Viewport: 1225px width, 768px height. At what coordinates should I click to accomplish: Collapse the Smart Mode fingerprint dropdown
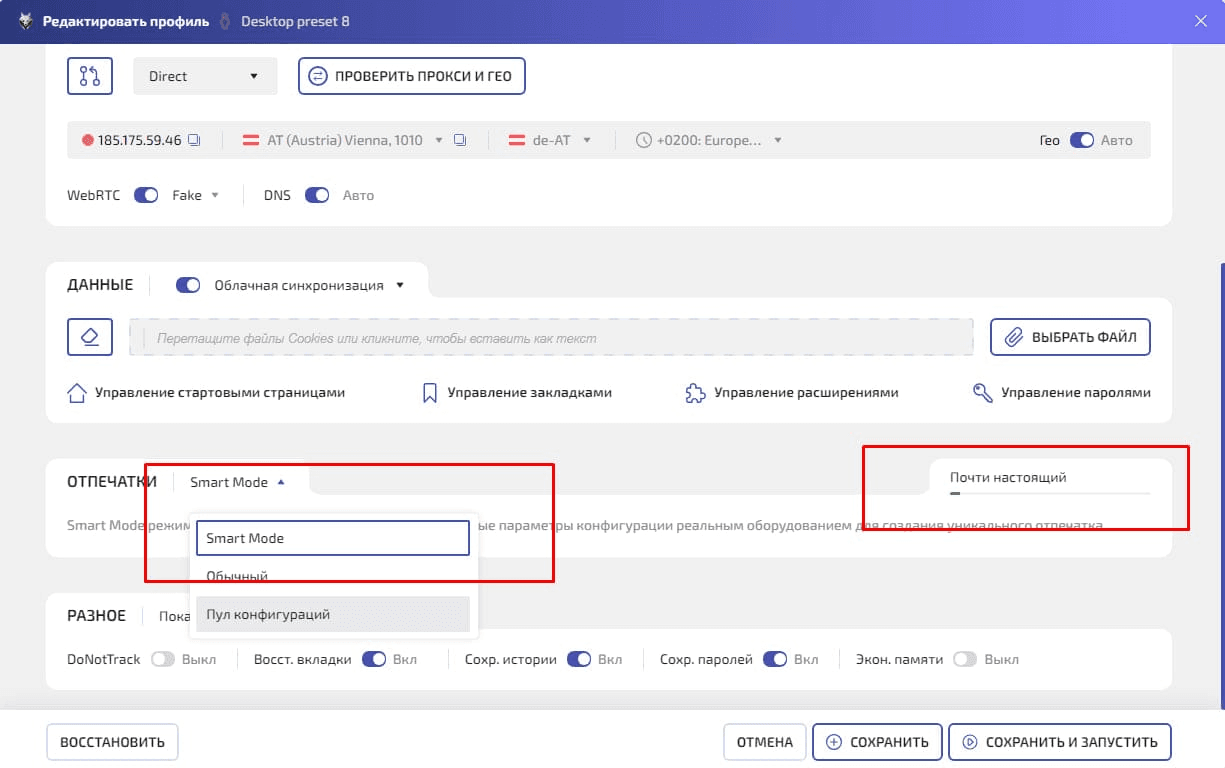[x=238, y=482]
